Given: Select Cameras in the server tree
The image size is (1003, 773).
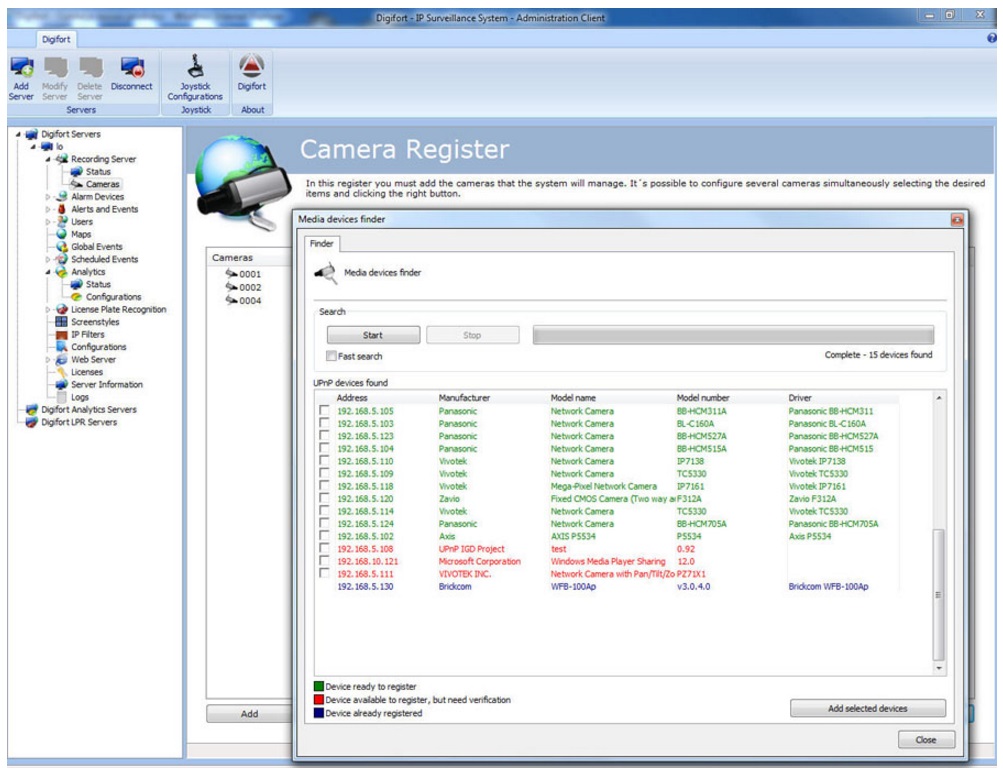Looking at the screenshot, I should 102,184.
